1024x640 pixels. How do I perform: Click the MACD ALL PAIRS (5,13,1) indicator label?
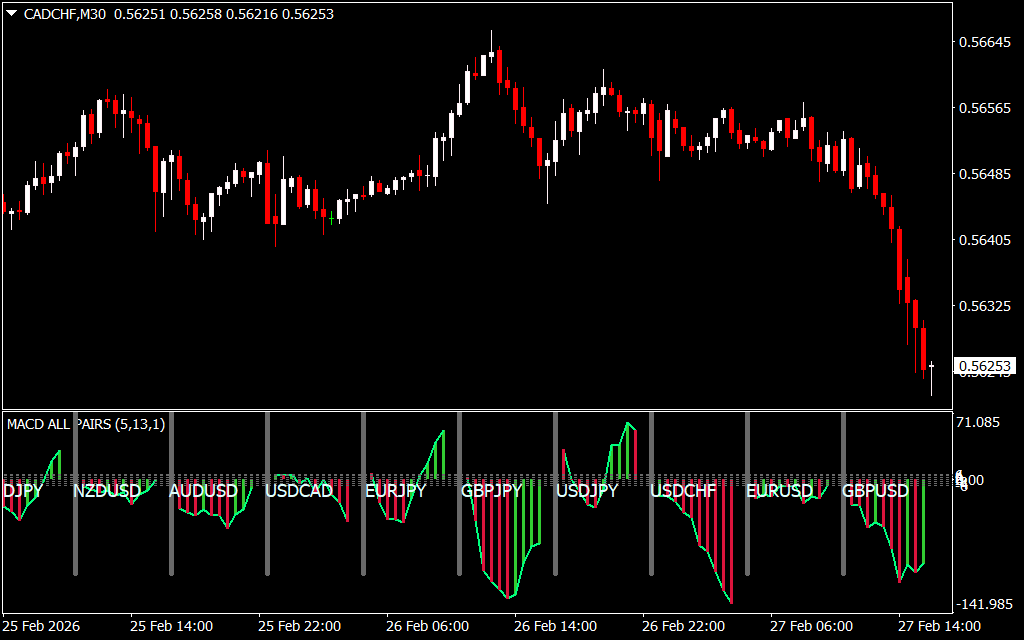pyautogui.click(x=85, y=424)
